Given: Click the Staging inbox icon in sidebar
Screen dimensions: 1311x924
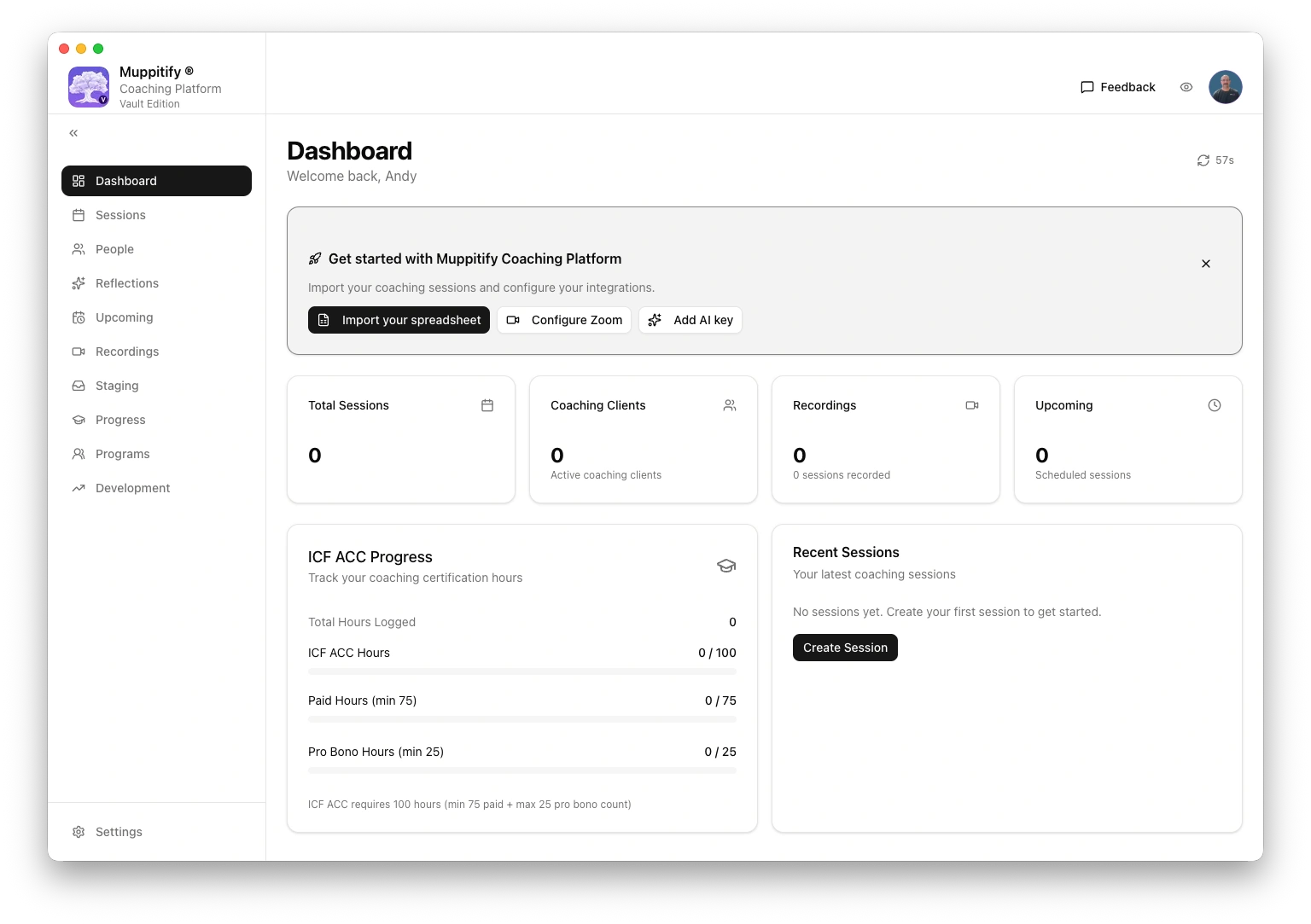Looking at the screenshot, I should pos(79,386).
